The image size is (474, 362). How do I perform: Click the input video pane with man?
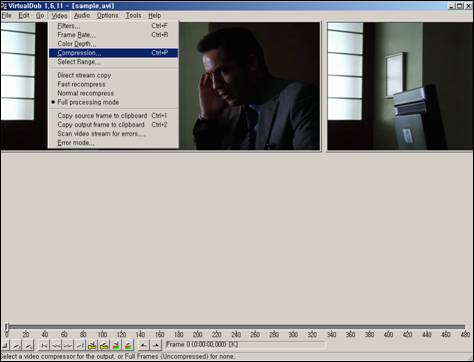coord(250,86)
